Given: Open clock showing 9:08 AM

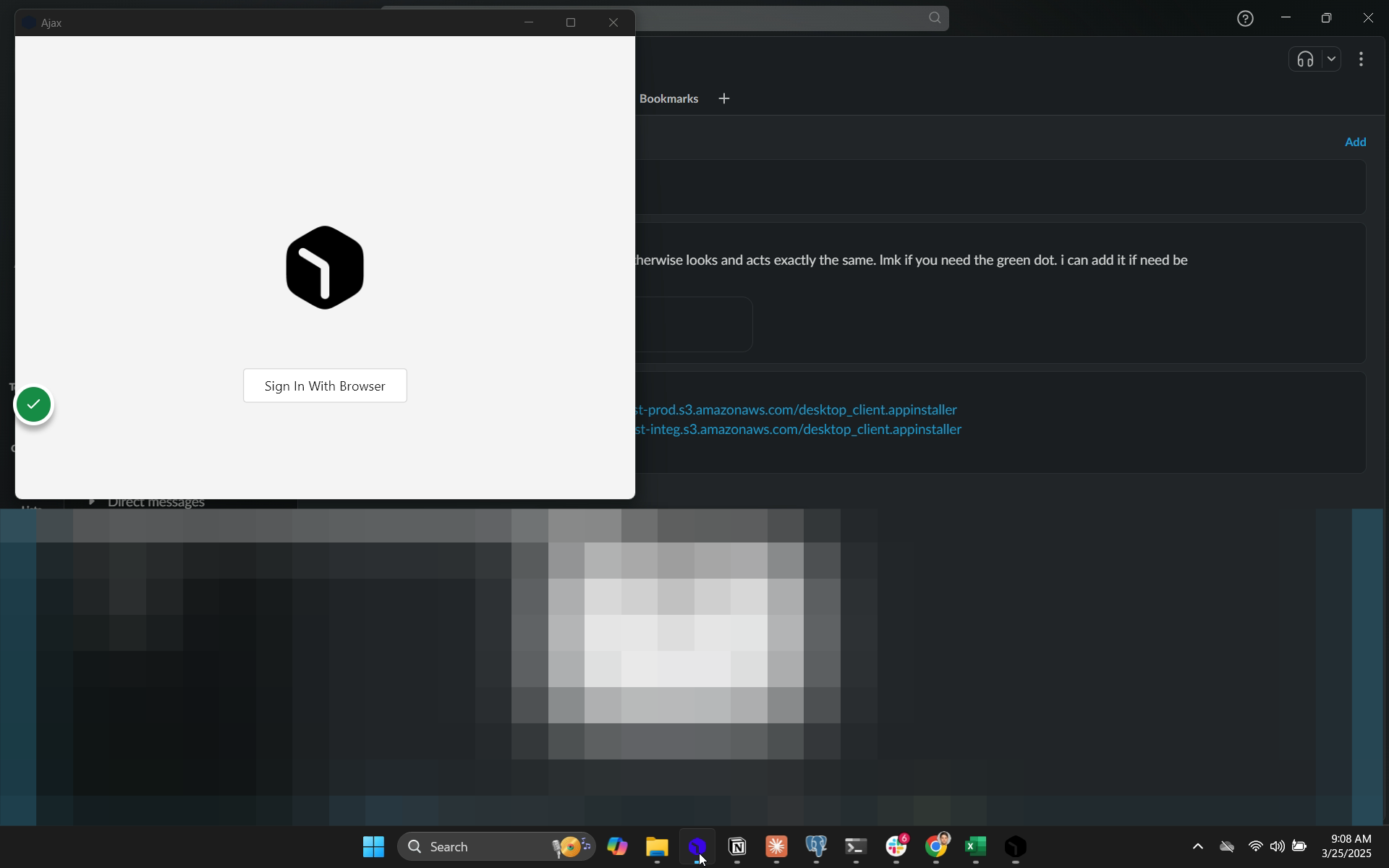Looking at the screenshot, I should tap(1346, 846).
